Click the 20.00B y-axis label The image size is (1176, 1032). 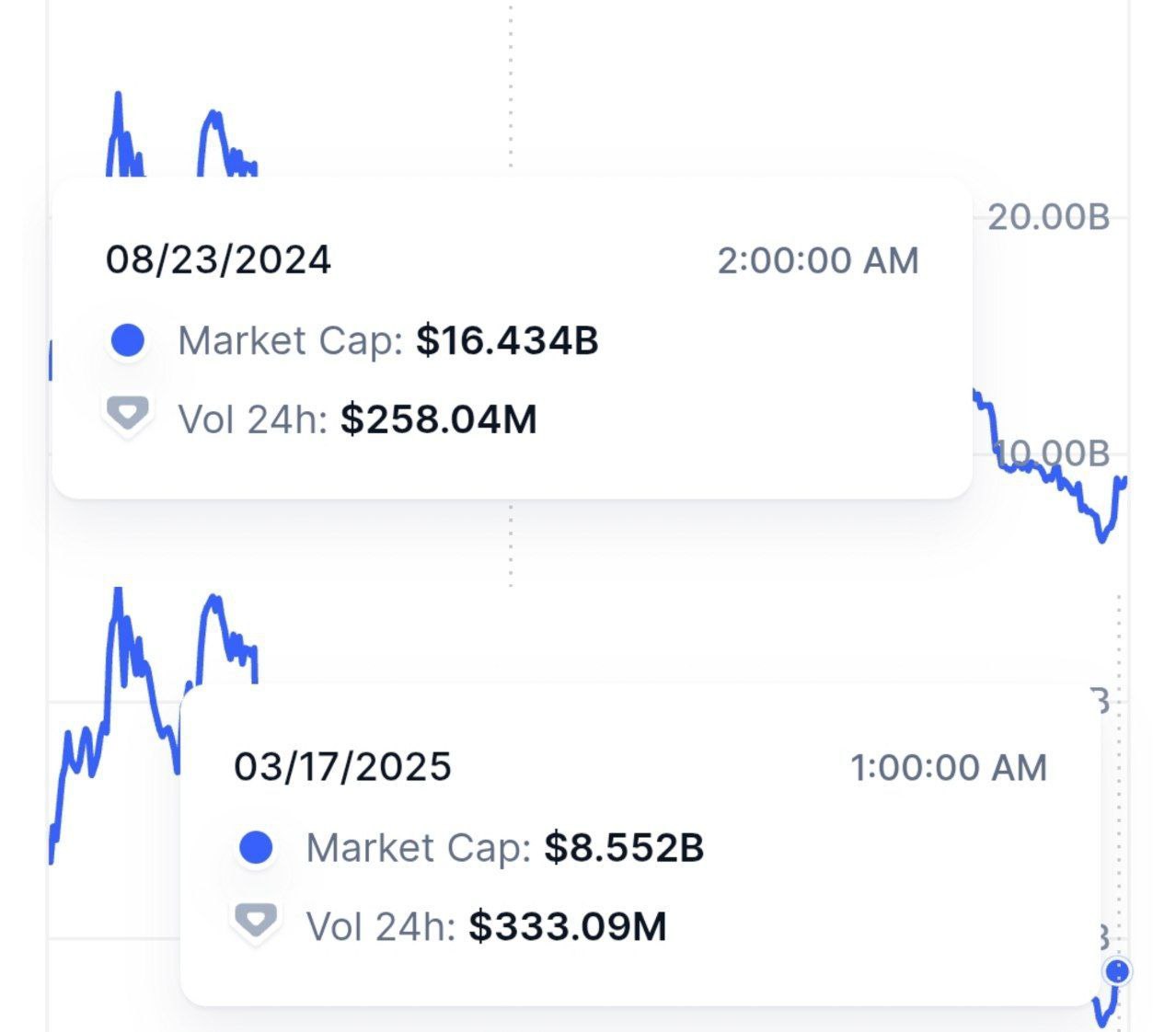(1048, 218)
